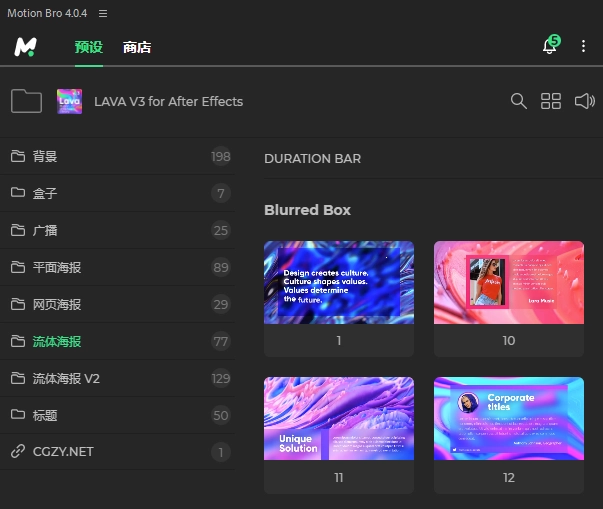This screenshot has width=603, height=509.
Task: Open the 标题 category
Action: point(117,415)
